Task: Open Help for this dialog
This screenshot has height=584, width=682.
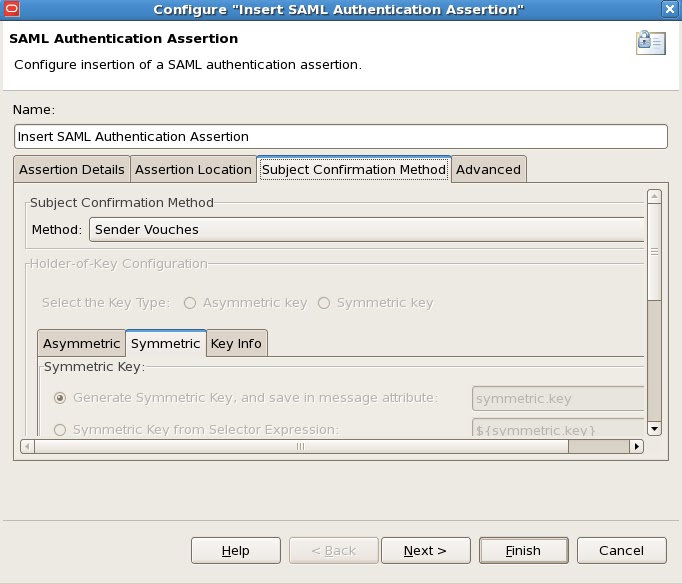Action: tap(236, 551)
